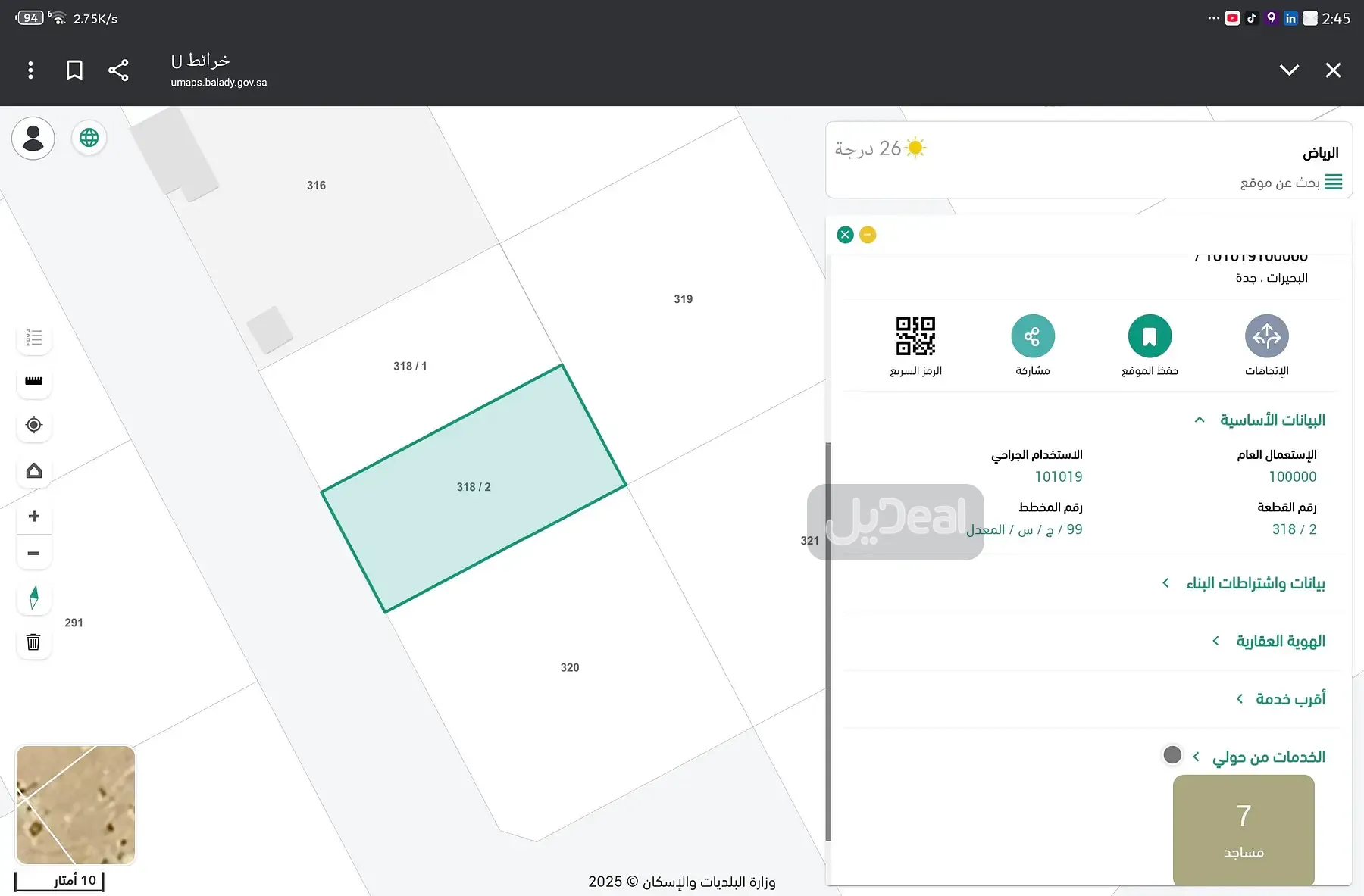Viewport: 1364px width, 896px height.
Task: Locate my position with target icon
Action: pos(34,425)
